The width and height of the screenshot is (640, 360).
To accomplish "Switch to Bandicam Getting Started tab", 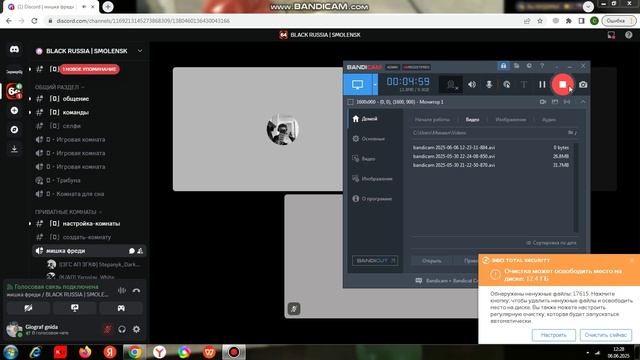I will [432, 120].
